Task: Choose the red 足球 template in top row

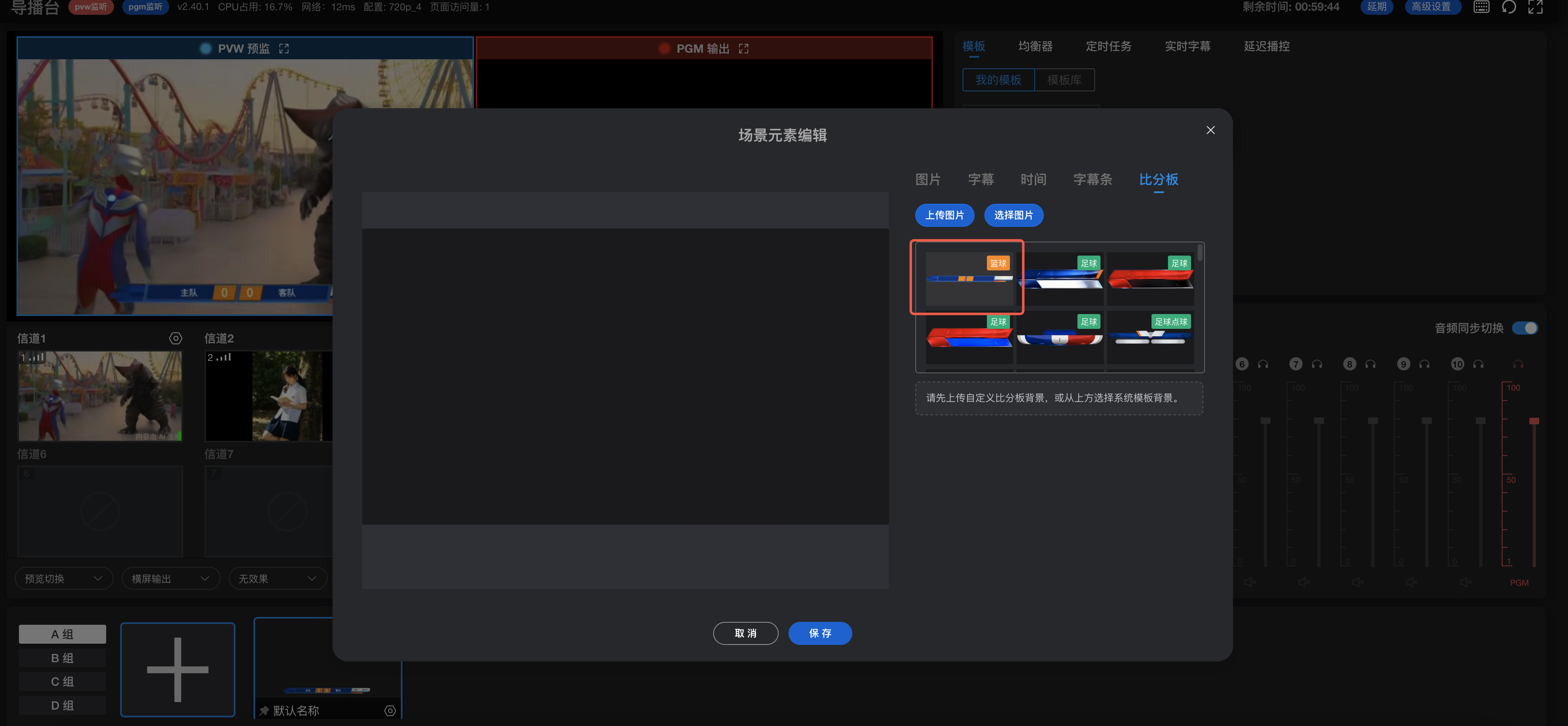Action: (x=1150, y=279)
